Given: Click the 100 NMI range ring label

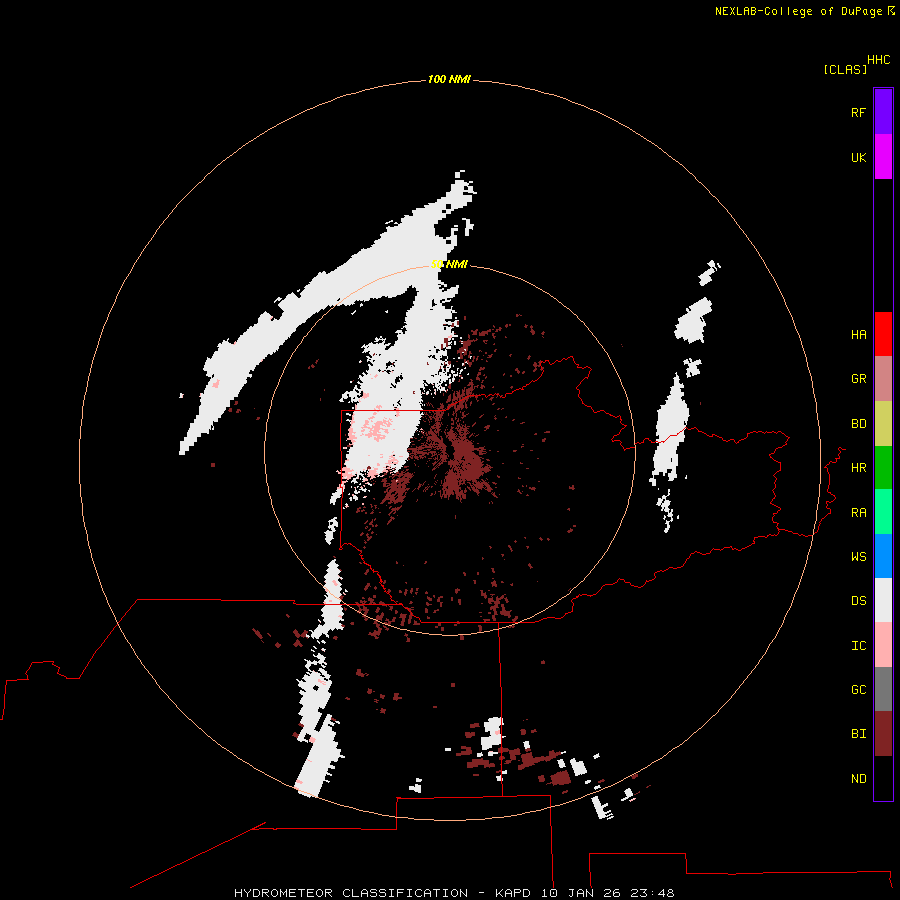Looking at the screenshot, I should (449, 79).
